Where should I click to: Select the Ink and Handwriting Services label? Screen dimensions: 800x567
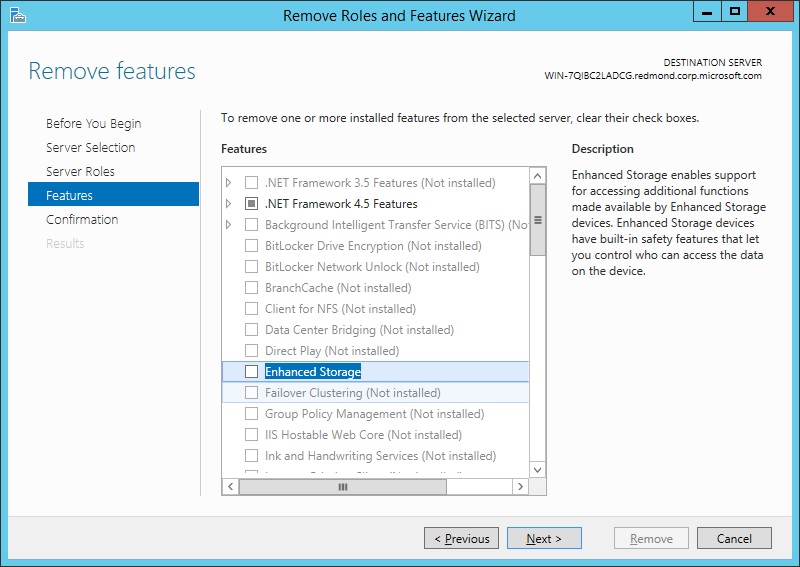(380, 455)
